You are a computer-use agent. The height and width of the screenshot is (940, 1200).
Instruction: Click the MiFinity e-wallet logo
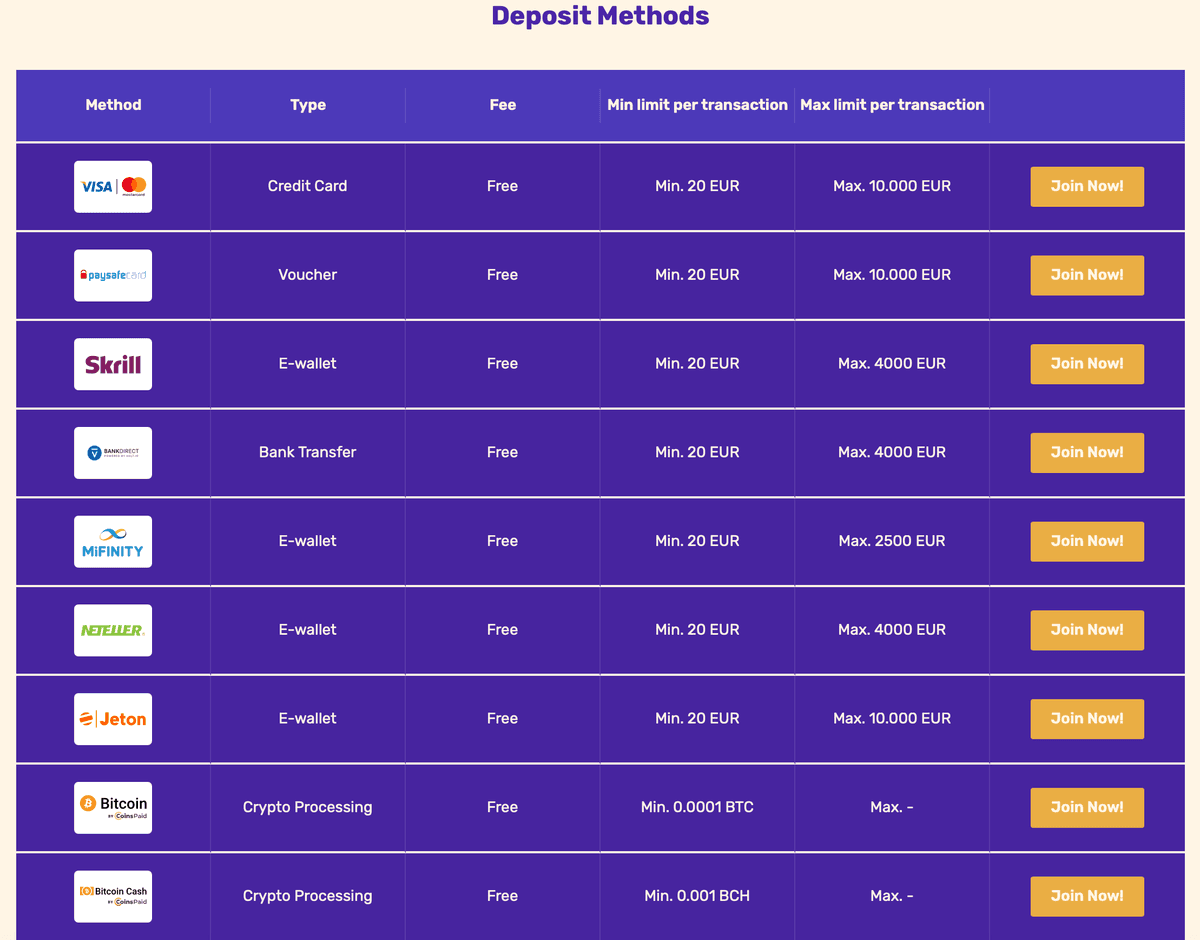pos(112,541)
